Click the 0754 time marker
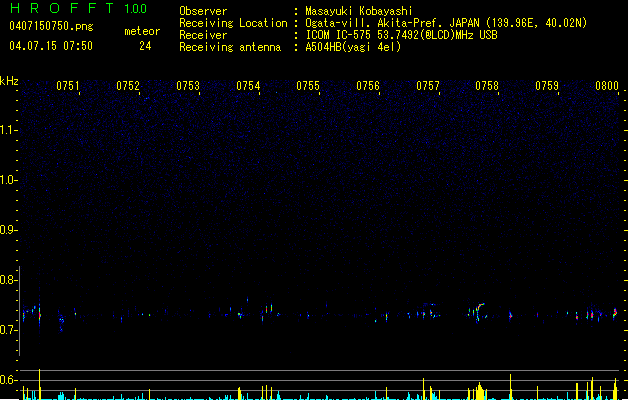The width and height of the screenshot is (629, 400). click(248, 86)
